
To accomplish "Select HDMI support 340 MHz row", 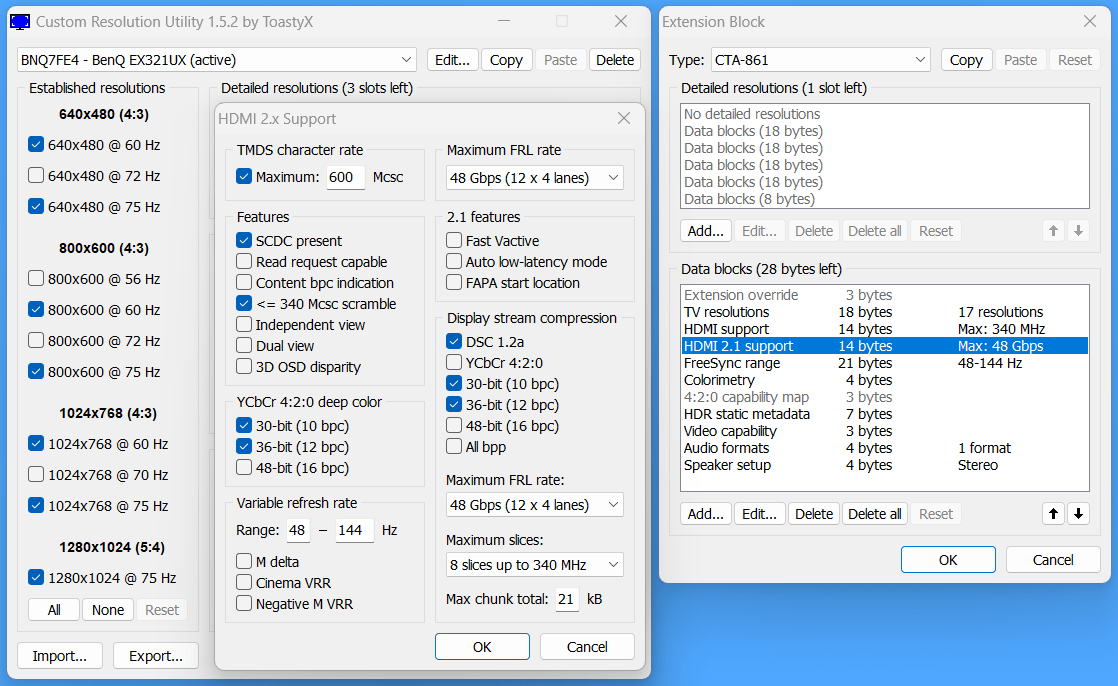I will pyautogui.click(x=885, y=329).
